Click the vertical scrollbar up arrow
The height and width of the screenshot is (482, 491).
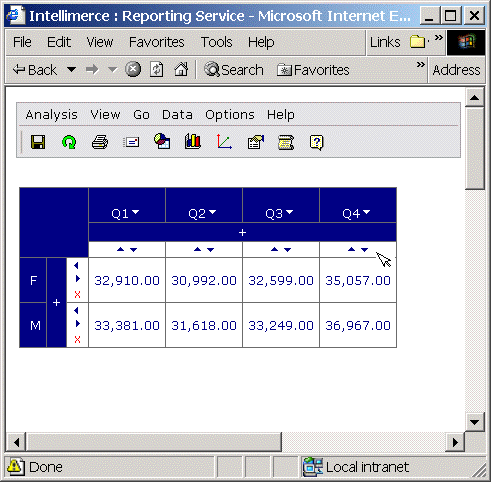click(474, 98)
